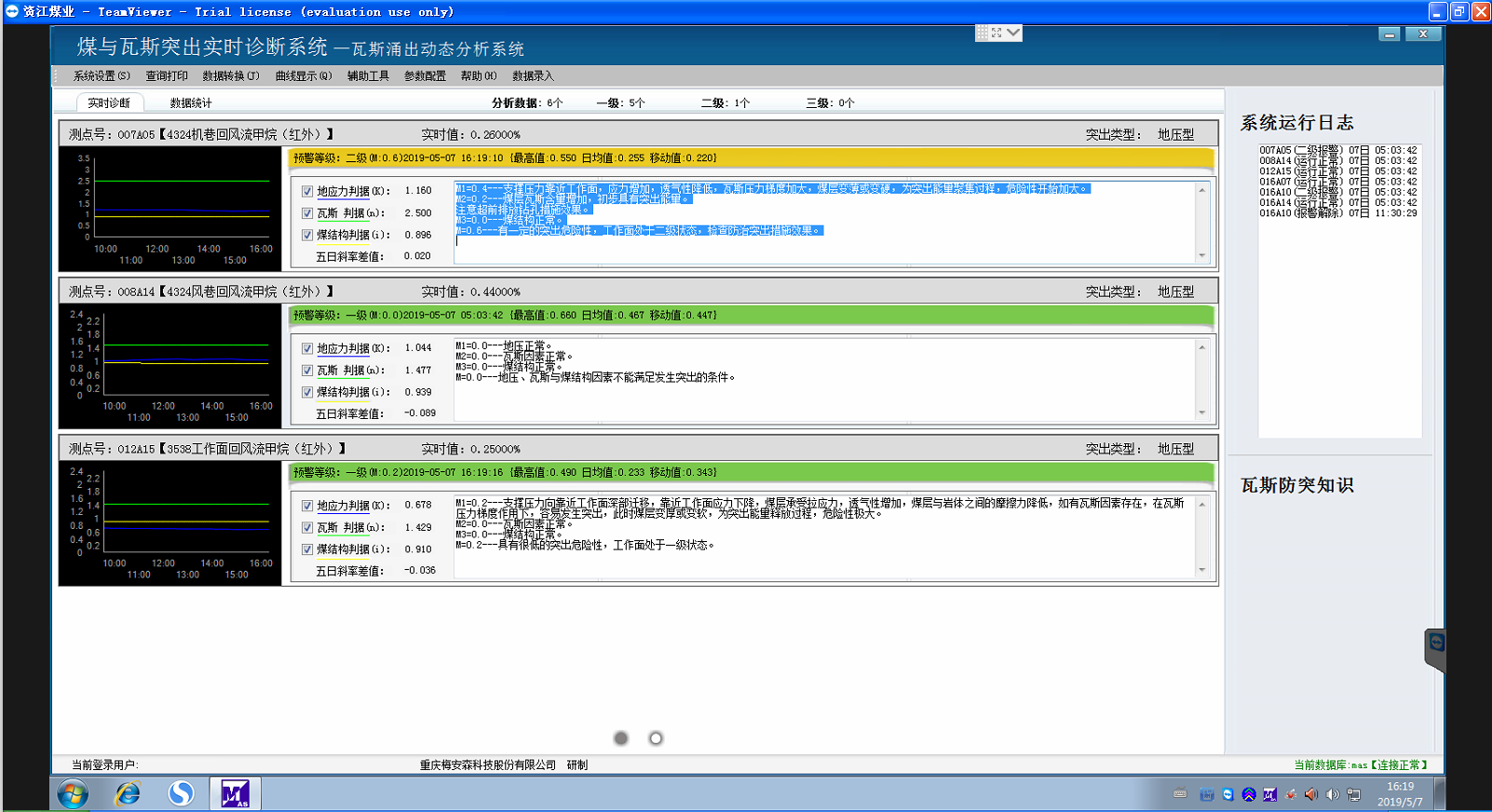Launch Internet Explorer from the taskbar
This screenshot has height=812, width=1492.
tap(128, 793)
